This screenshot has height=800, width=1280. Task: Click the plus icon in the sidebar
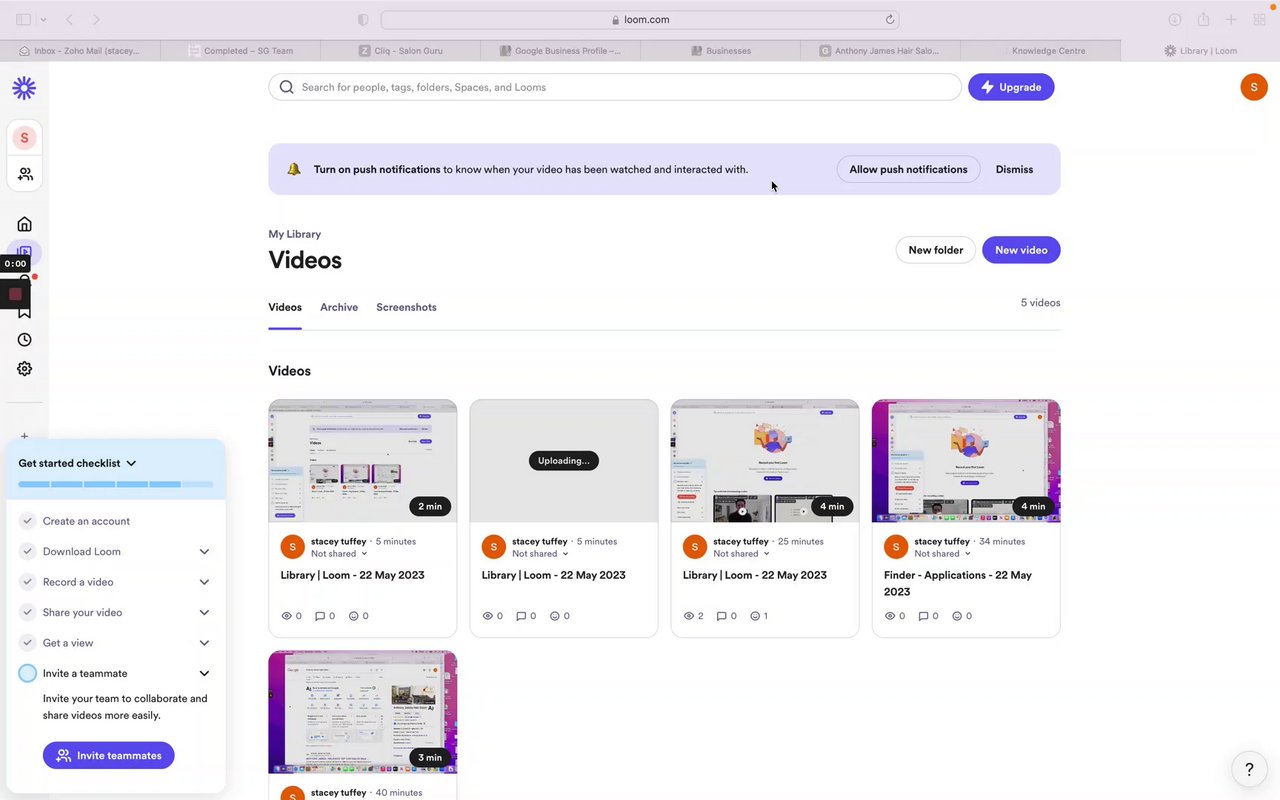[x=25, y=436]
